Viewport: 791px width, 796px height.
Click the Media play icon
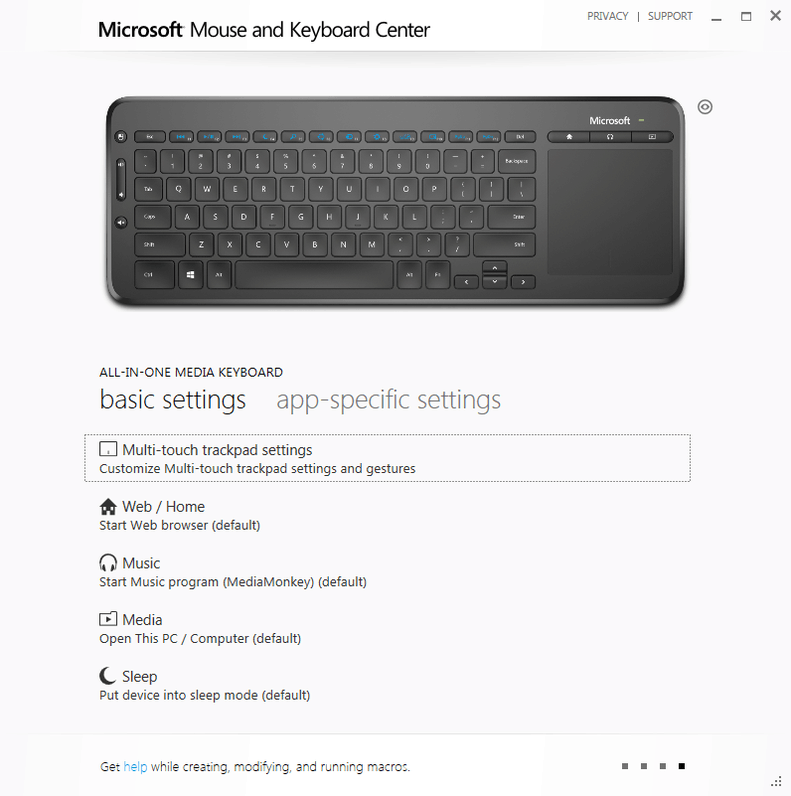pos(108,619)
